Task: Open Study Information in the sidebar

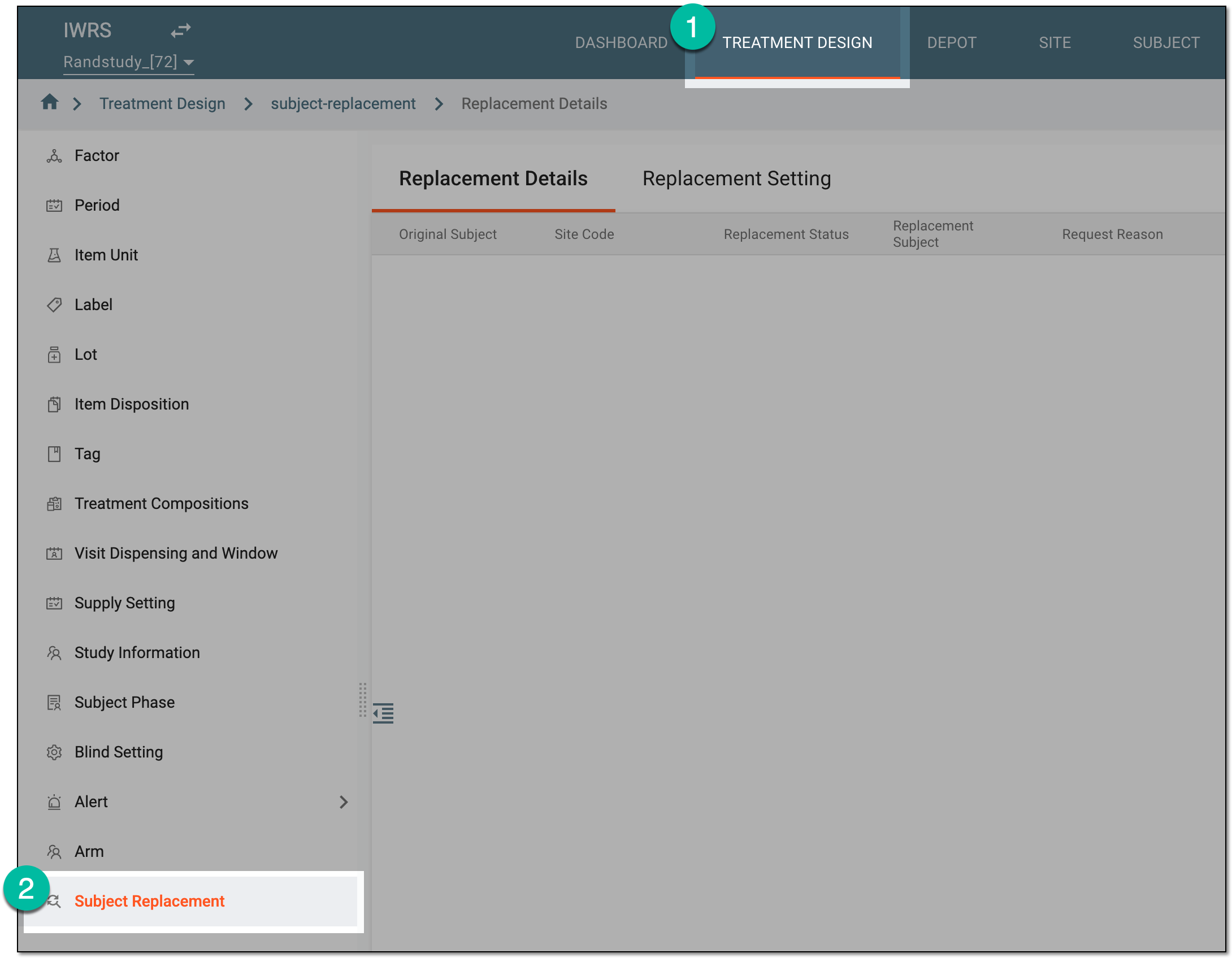Action: [137, 653]
